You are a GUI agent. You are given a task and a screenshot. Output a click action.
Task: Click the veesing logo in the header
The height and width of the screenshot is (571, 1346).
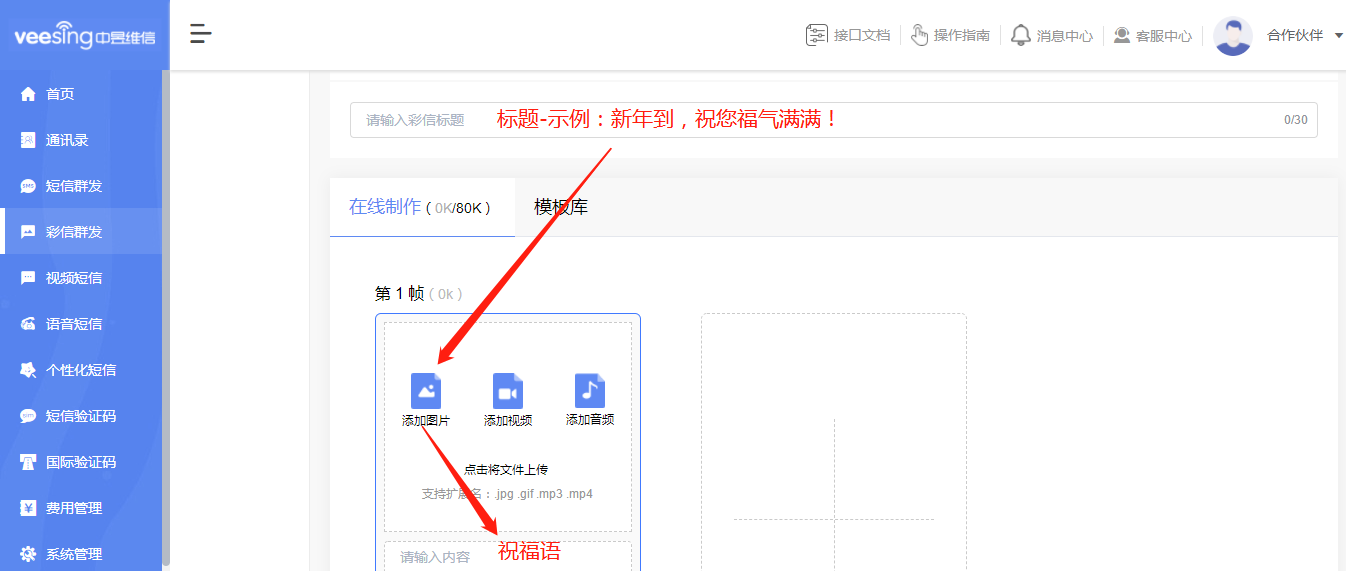84,37
